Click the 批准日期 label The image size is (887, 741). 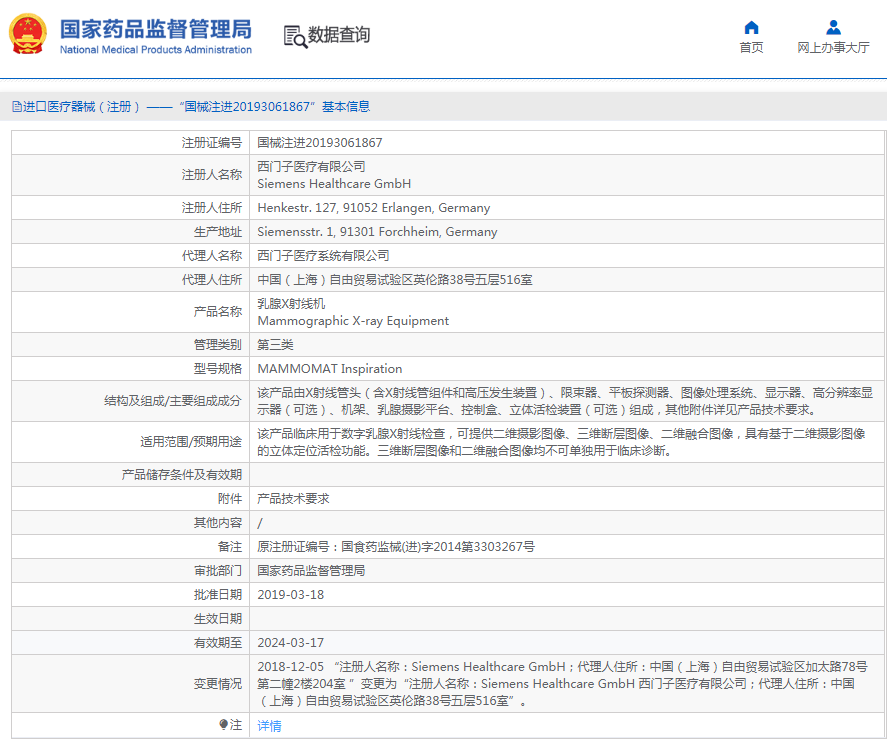coord(217,594)
